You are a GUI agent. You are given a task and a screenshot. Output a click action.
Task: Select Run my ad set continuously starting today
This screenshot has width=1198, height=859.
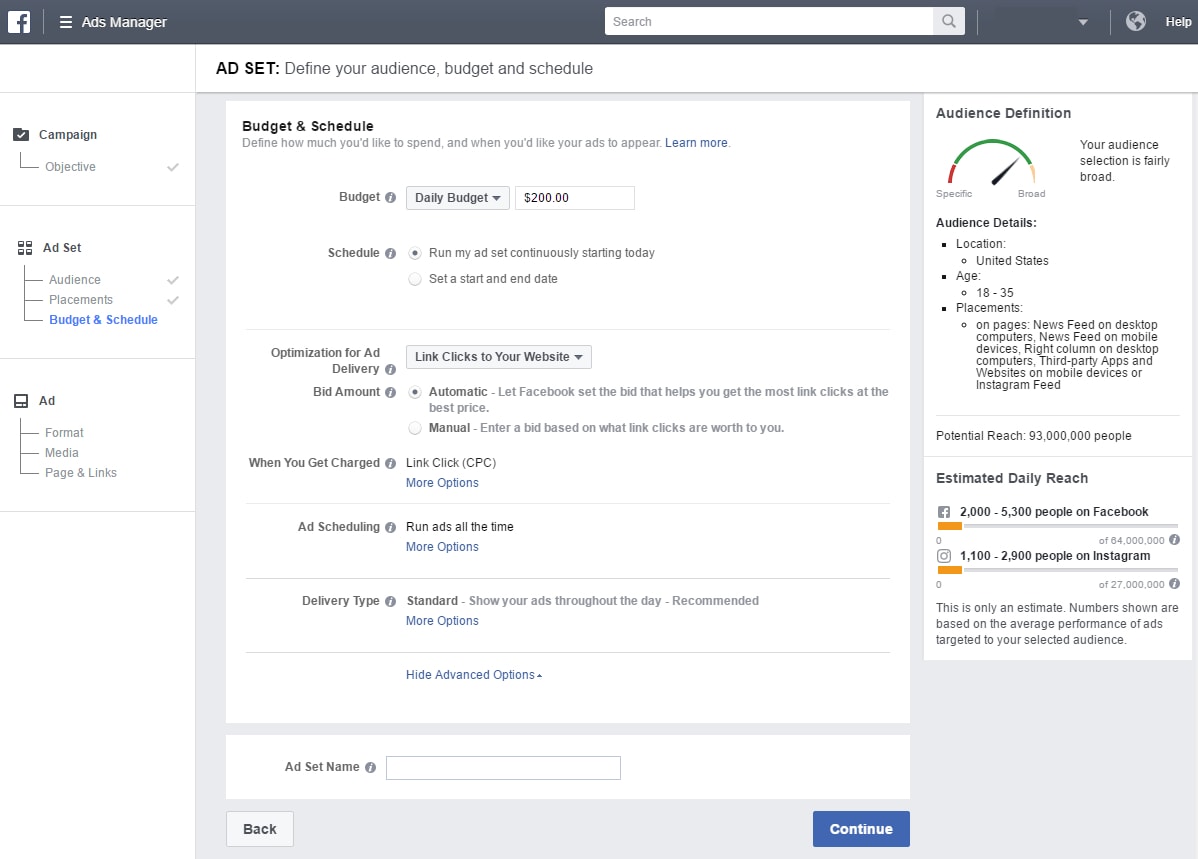(x=415, y=253)
